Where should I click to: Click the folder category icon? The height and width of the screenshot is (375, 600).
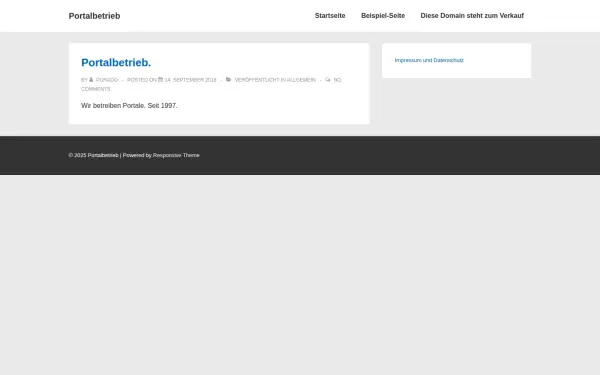pyautogui.click(x=228, y=80)
